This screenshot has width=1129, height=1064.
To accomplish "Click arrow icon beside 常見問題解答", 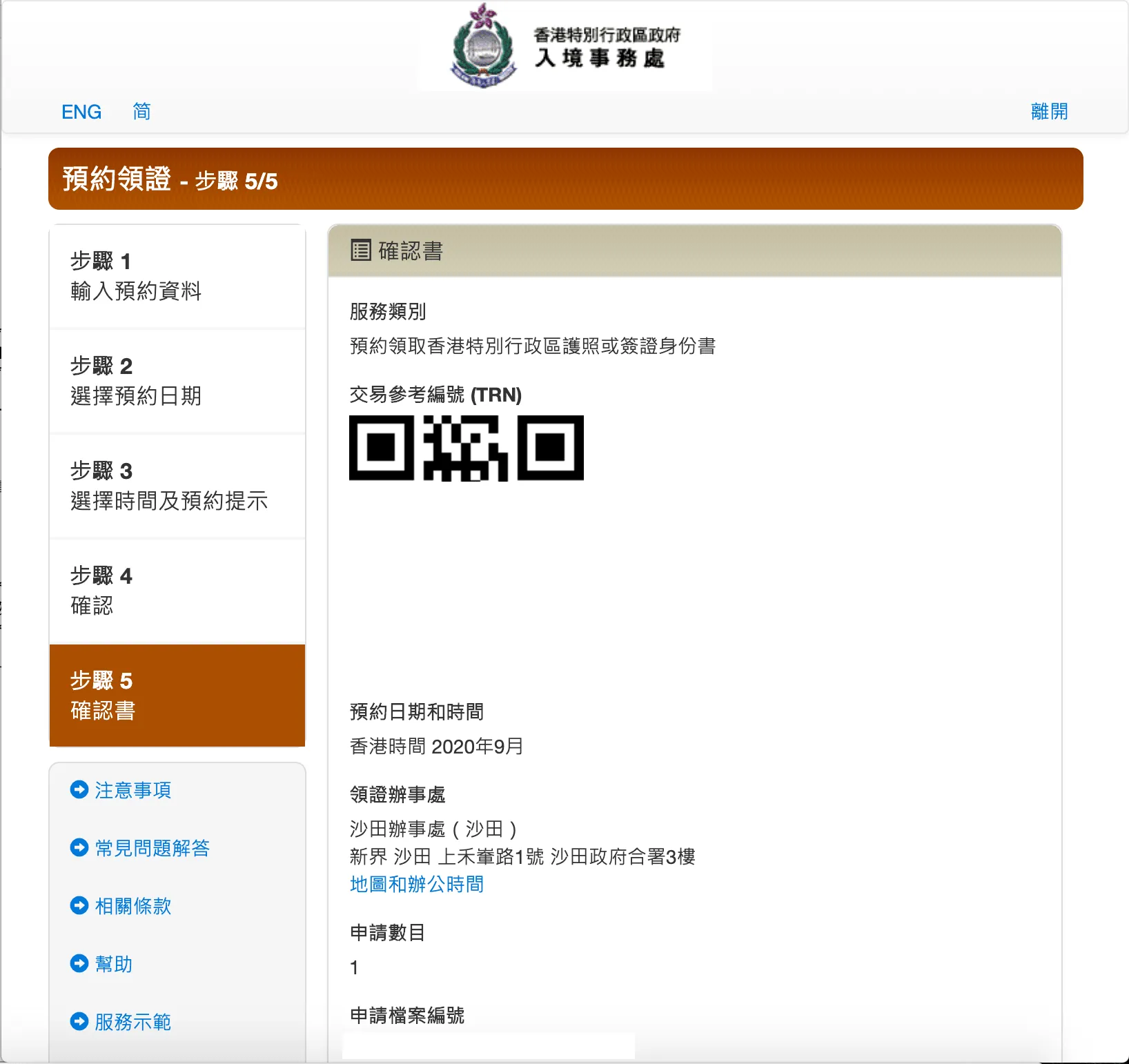I will (79, 847).
